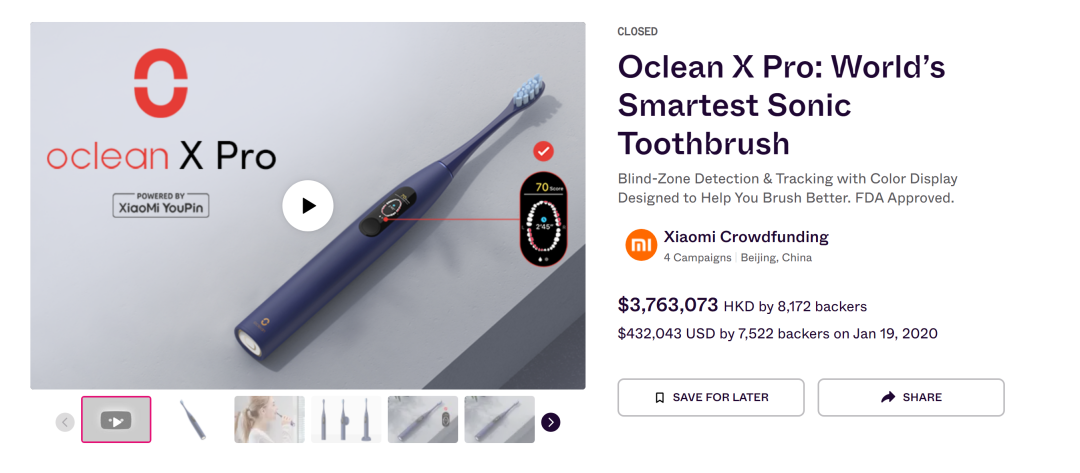Click the XiaoMi YouPin badge in the video

pyautogui.click(x=161, y=204)
